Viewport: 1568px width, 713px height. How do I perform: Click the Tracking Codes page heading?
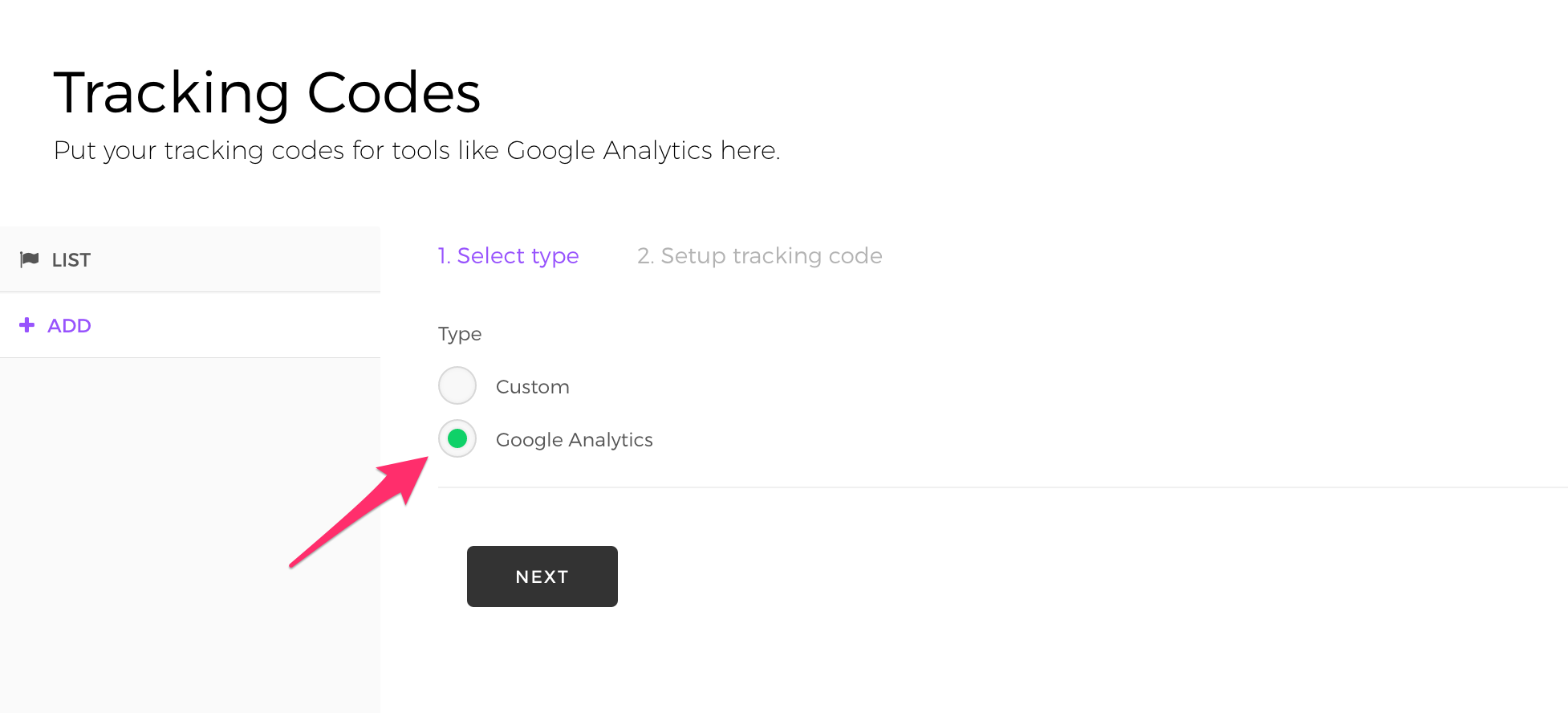[267, 92]
